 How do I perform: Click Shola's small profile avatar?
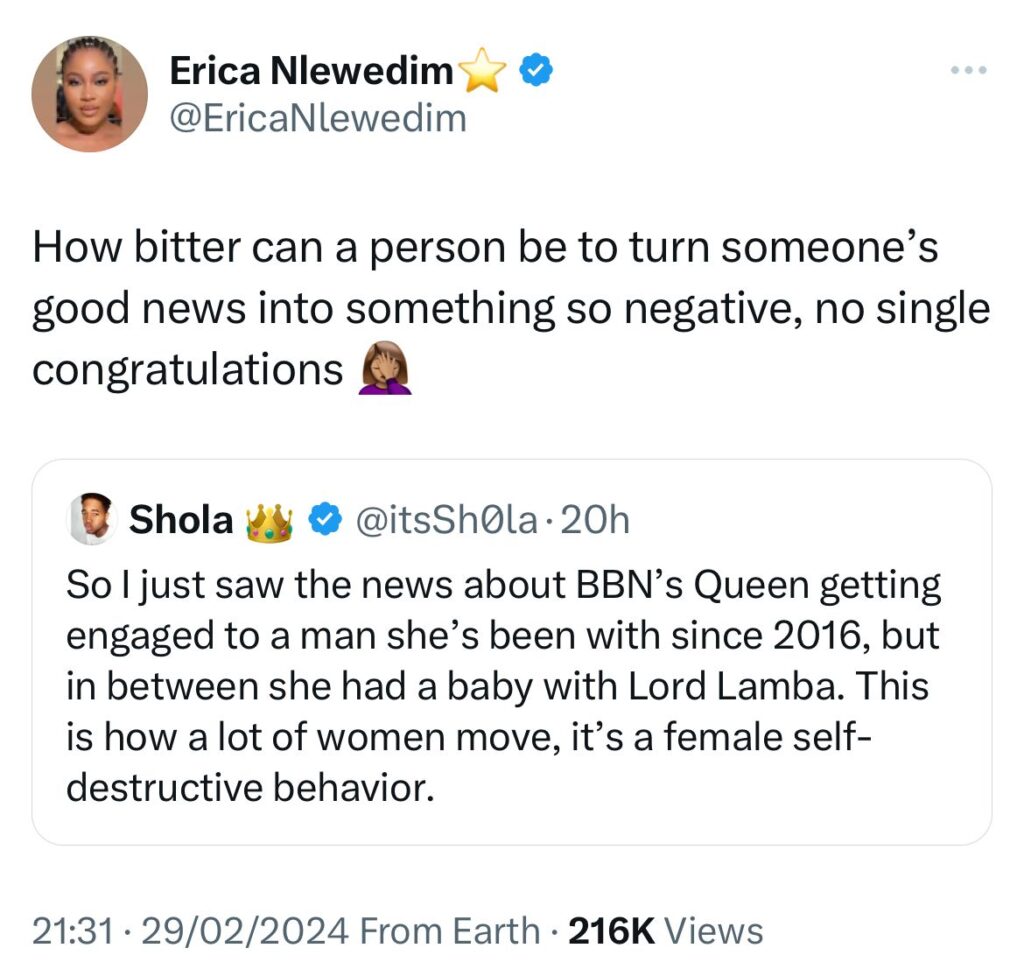click(x=91, y=520)
